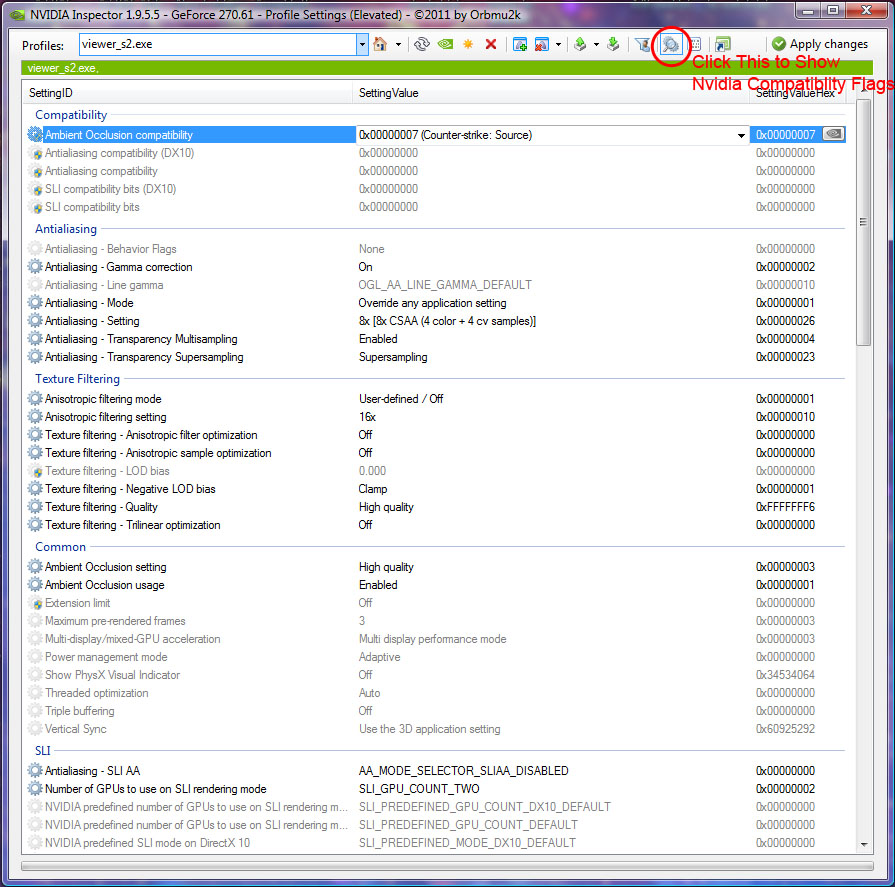This screenshot has width=895, height=887.
Task: Add application to profile icon
Action: (519, 44)
